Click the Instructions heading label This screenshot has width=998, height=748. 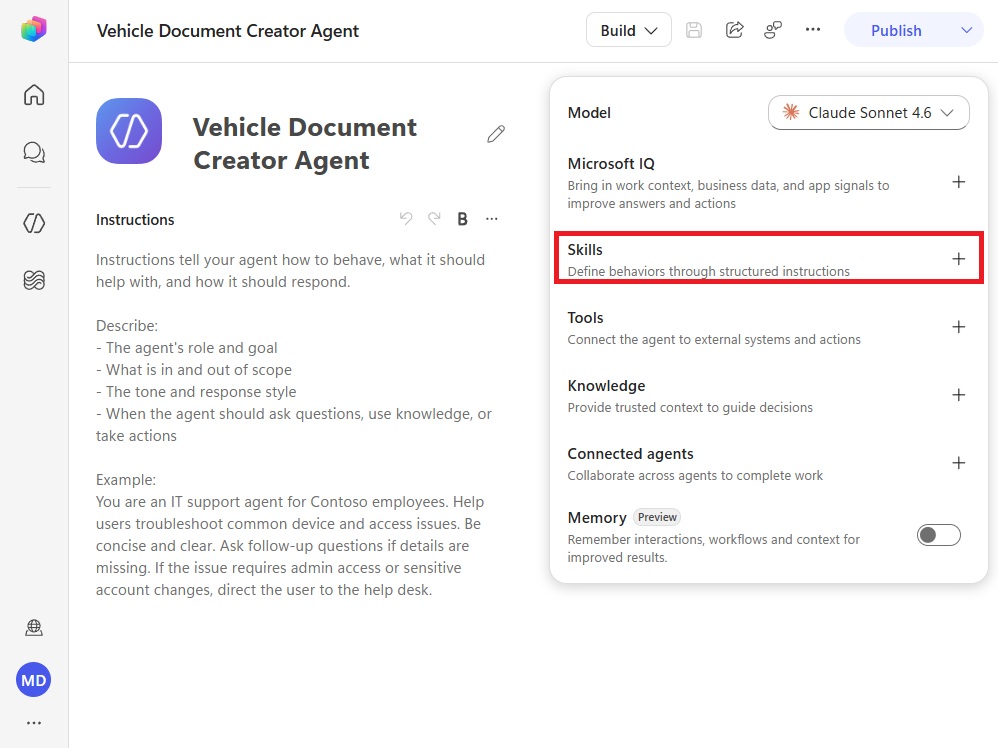(135, 220)
